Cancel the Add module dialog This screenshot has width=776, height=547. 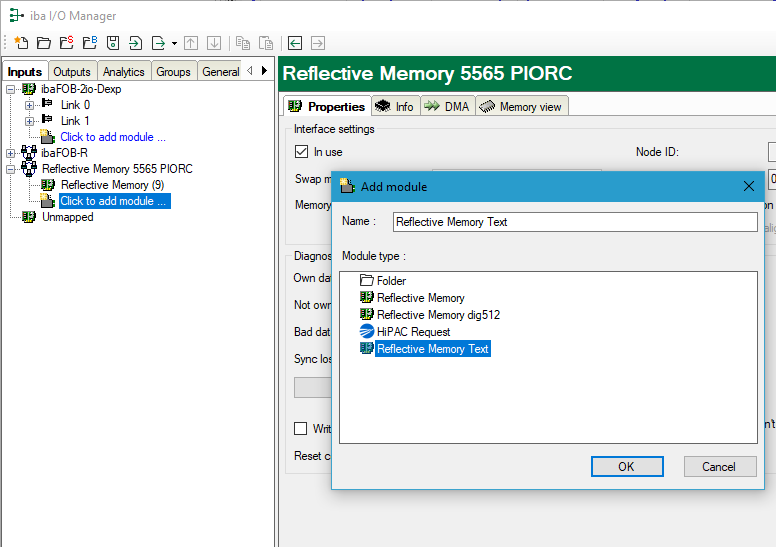tap(718, 467)
